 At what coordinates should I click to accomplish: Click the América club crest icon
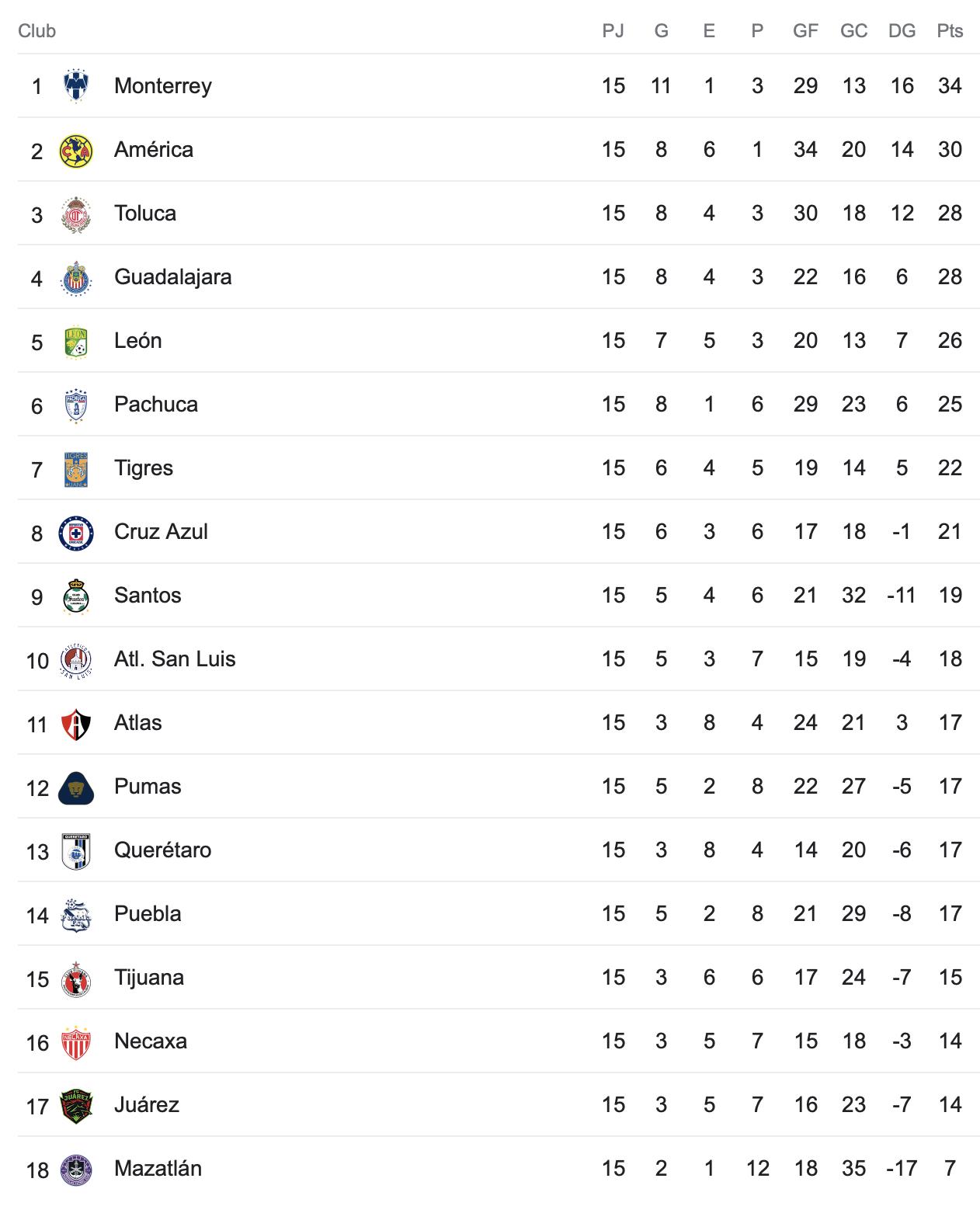coord(76,150)
